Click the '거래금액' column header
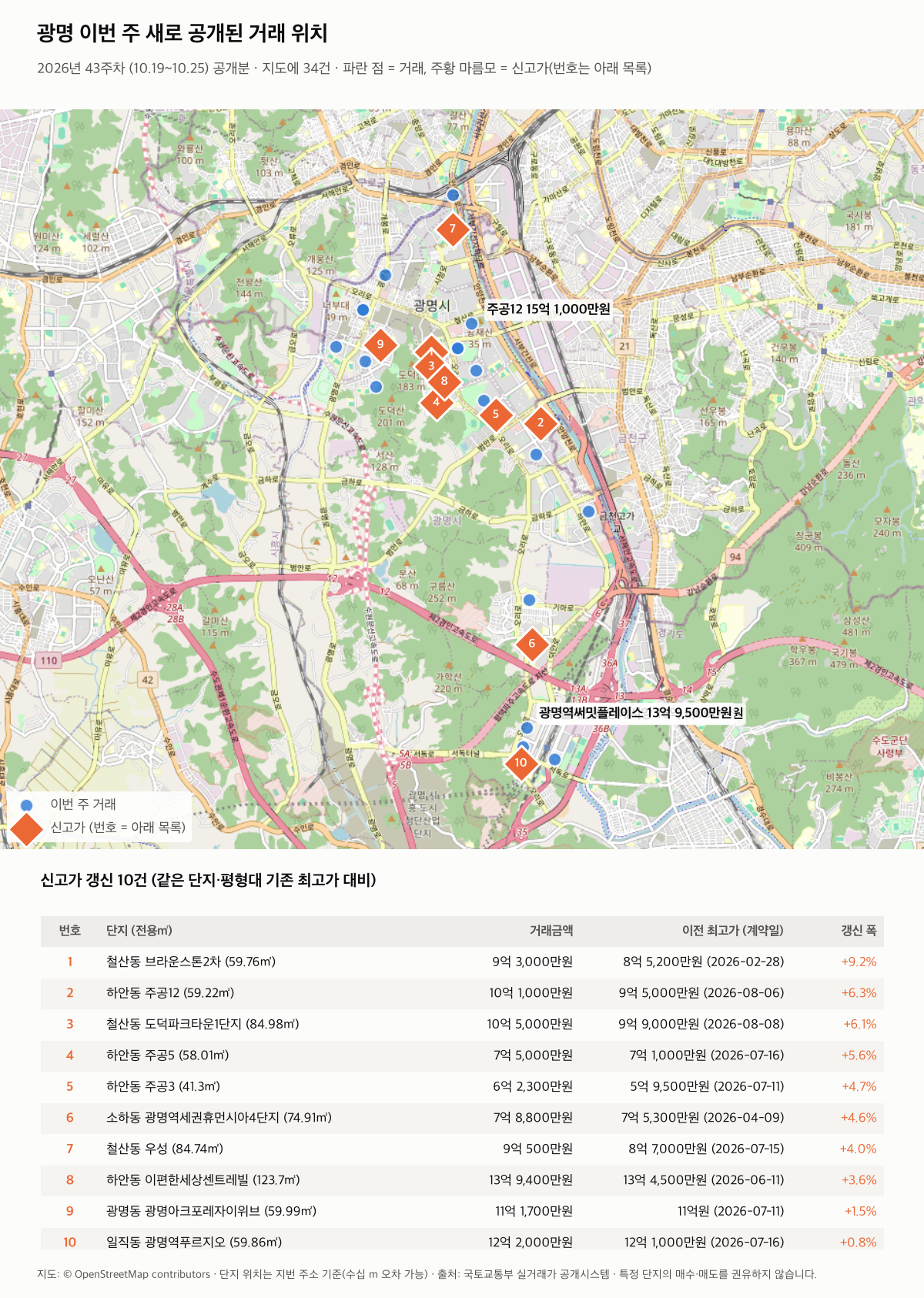This screenshot has height=1298, width=924. [x=551, y=931]
